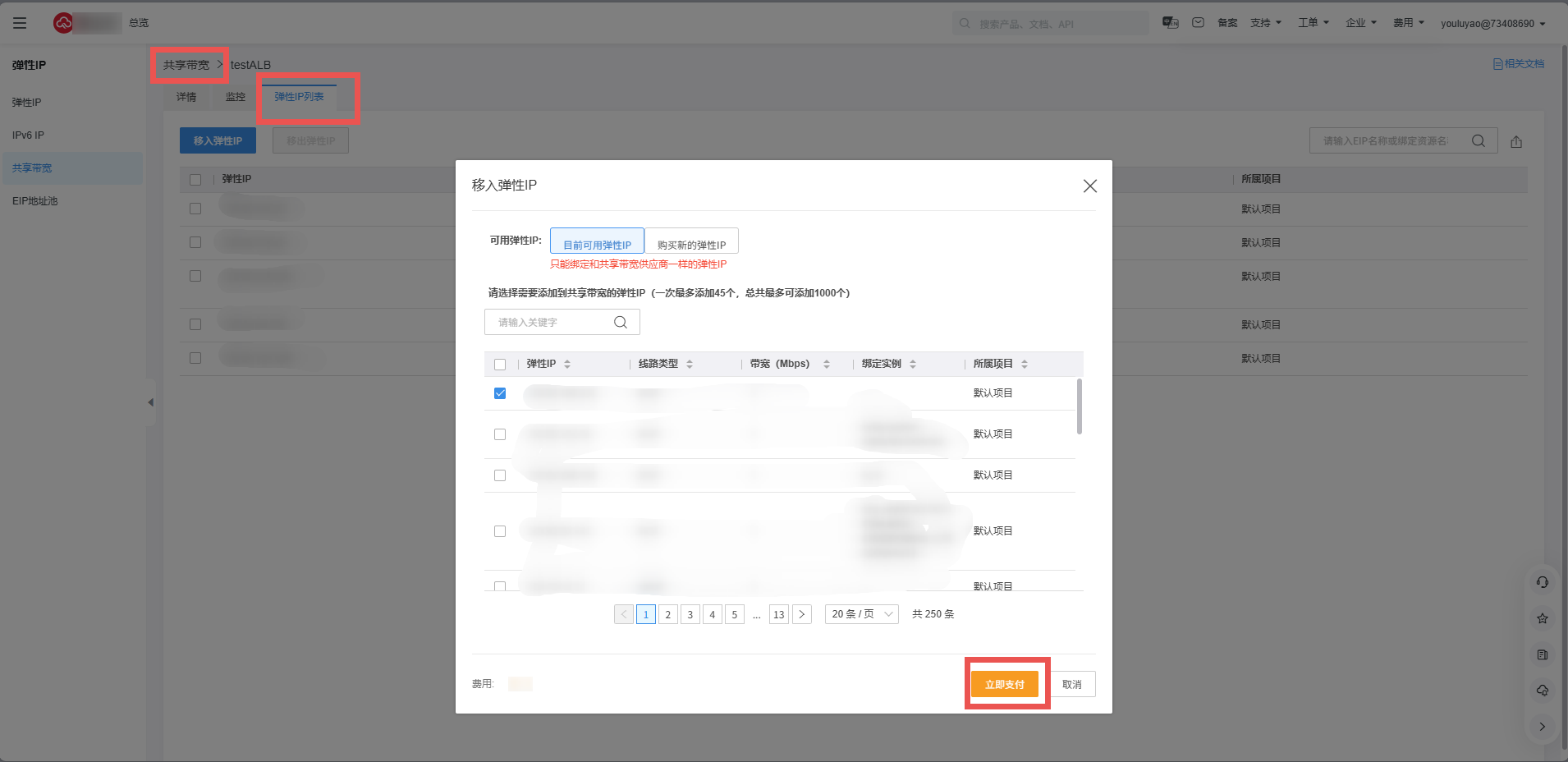
Task: Open 弹性IP in the left sidebar
Action: click(x=27, y=103)
